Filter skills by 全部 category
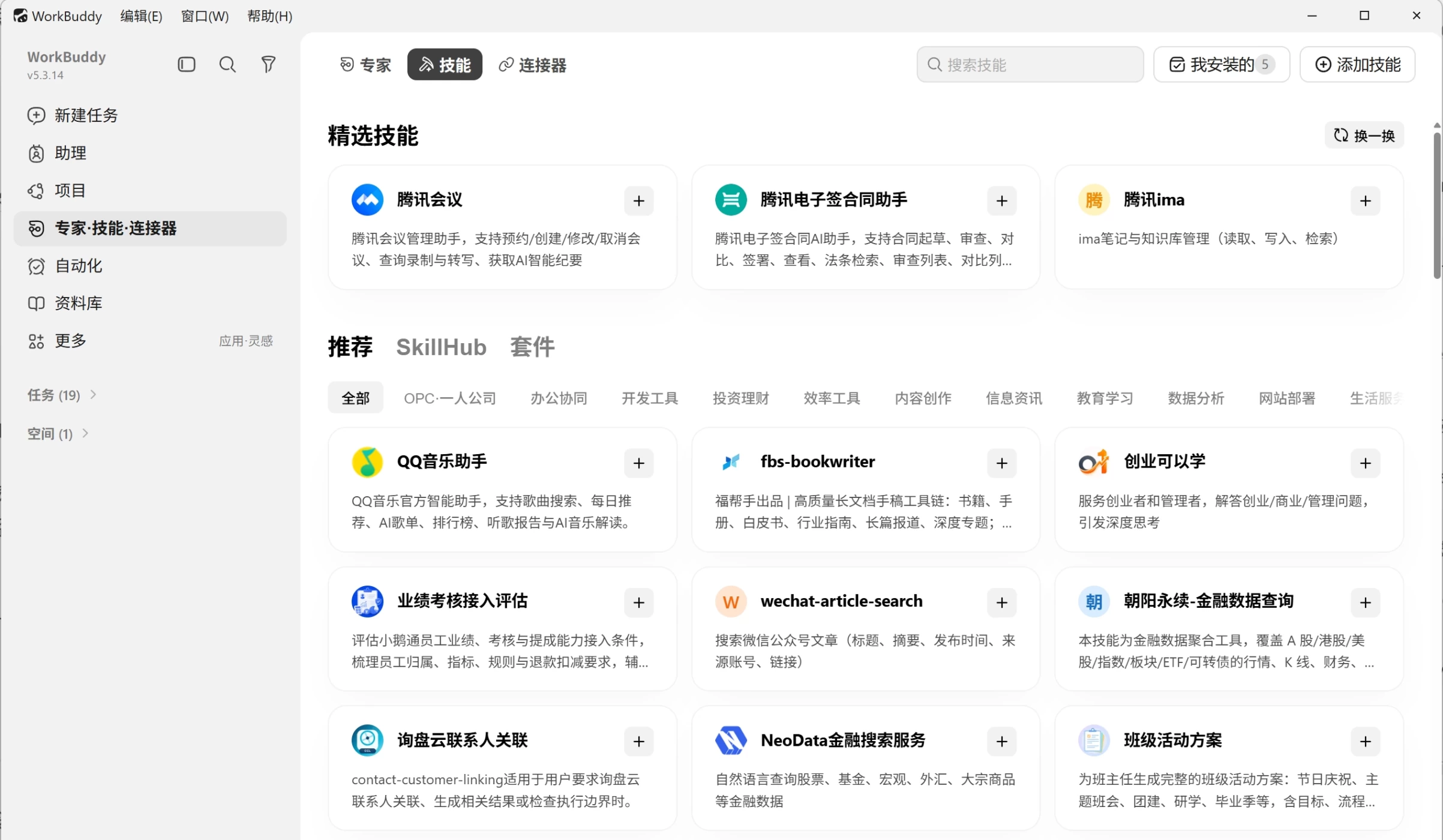Screen dimensions: 1443x840 (x=355, y=398)
